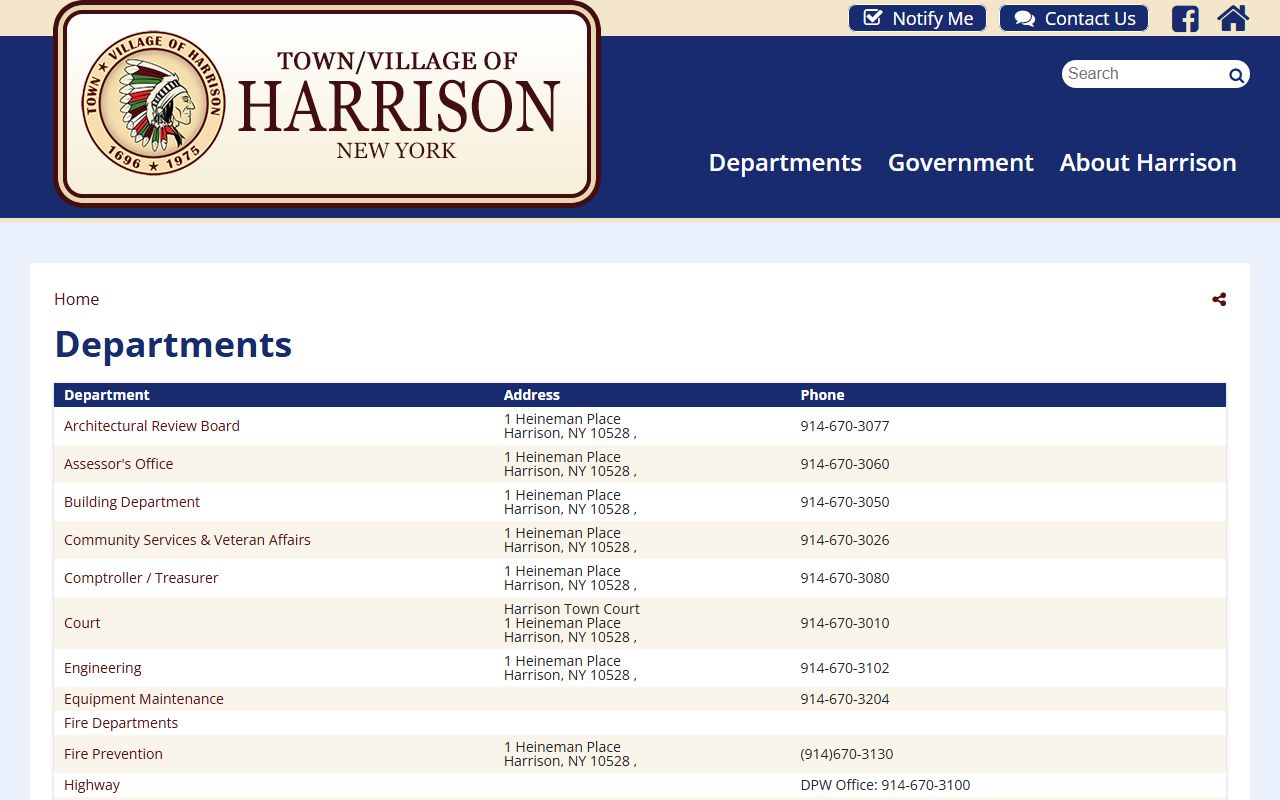Click phone number 914-670-3060
This screenshot has width=1280, height=800.
pyautogui.click(x=845, y=464)
